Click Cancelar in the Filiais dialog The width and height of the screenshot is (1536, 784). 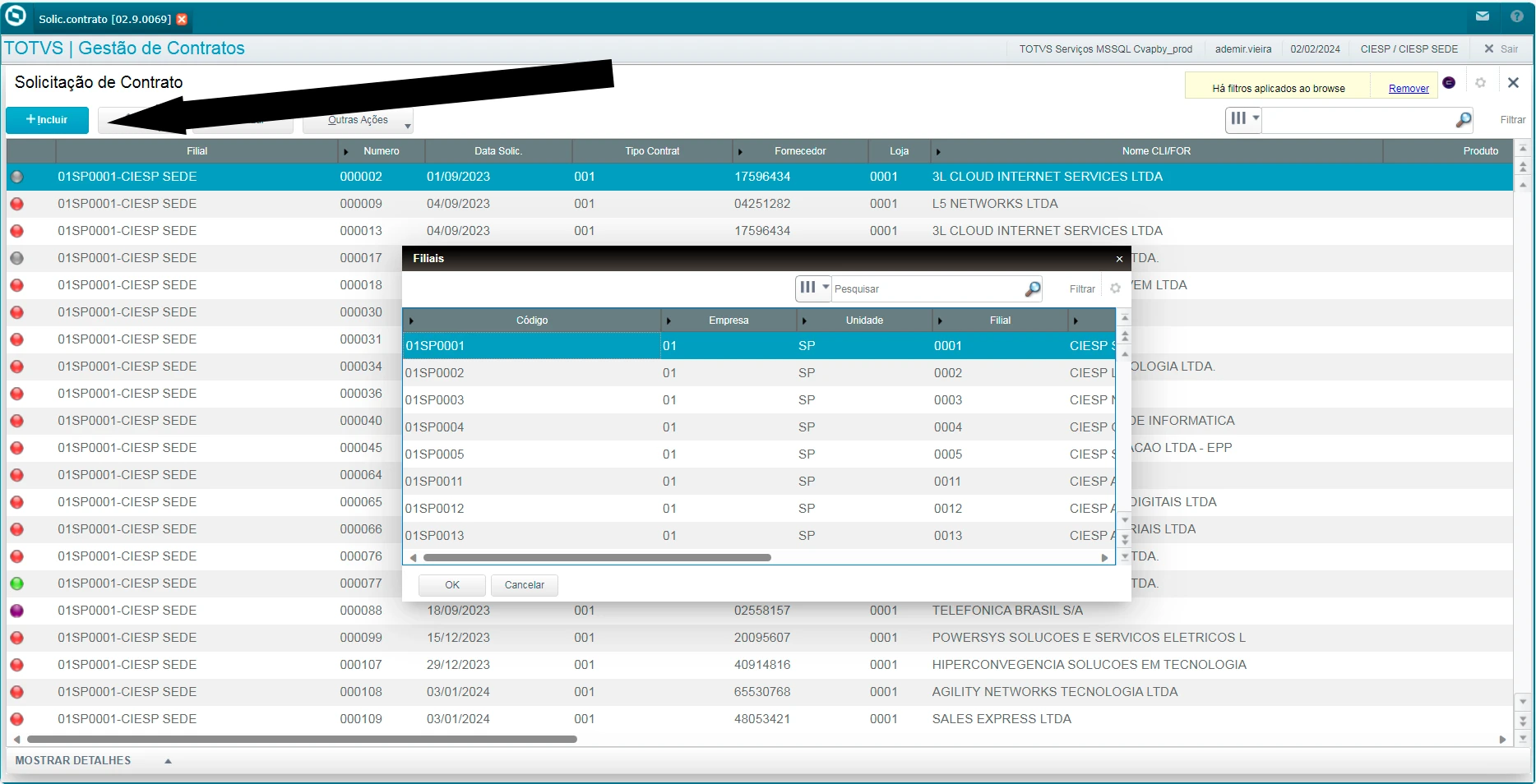coord(524,585)
